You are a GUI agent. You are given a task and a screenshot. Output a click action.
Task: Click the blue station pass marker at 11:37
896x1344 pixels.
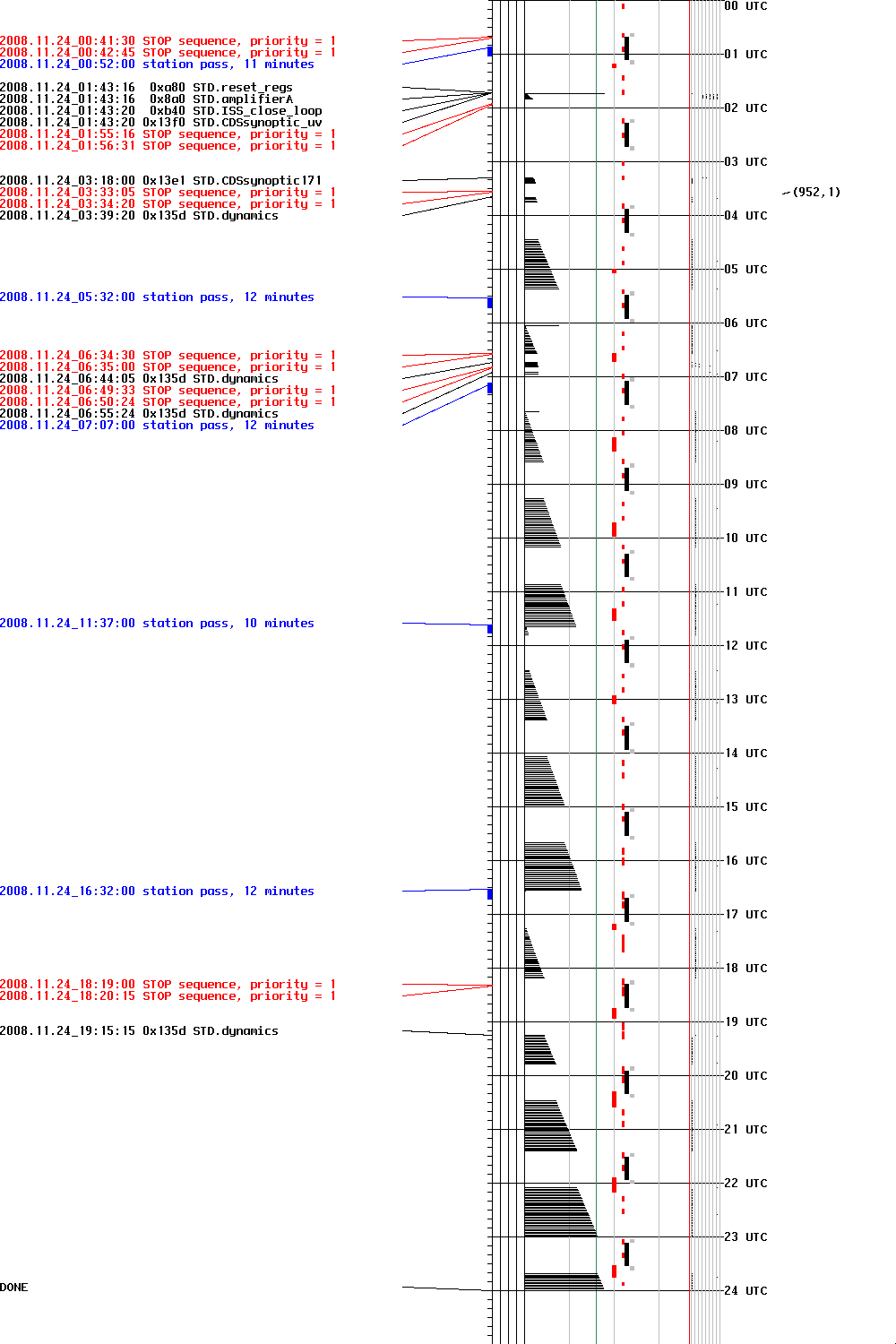[x=490, y=629]
